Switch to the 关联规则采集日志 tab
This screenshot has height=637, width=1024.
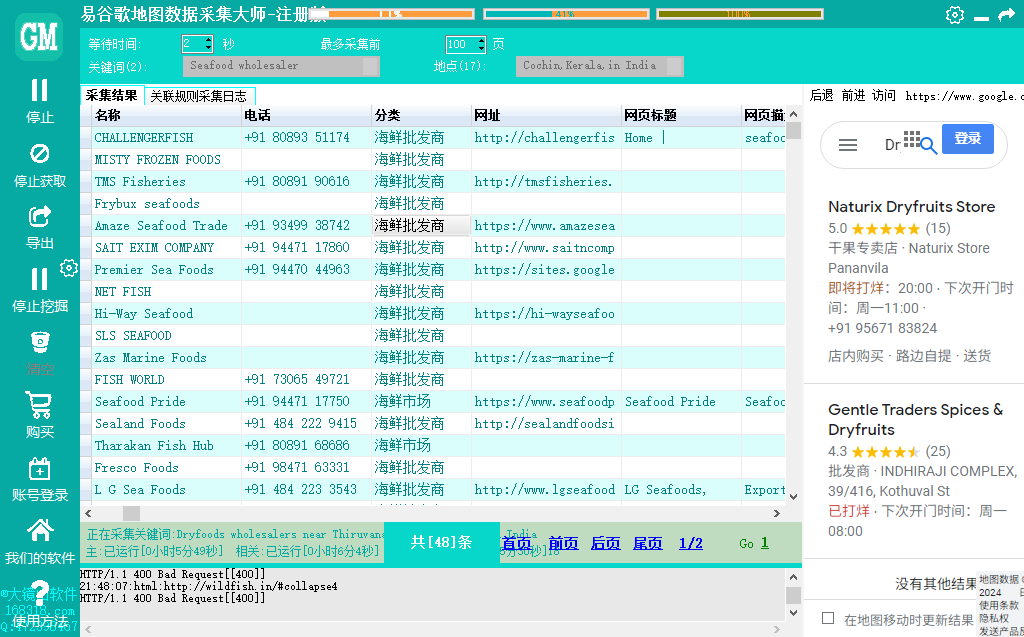pos(199,96)
